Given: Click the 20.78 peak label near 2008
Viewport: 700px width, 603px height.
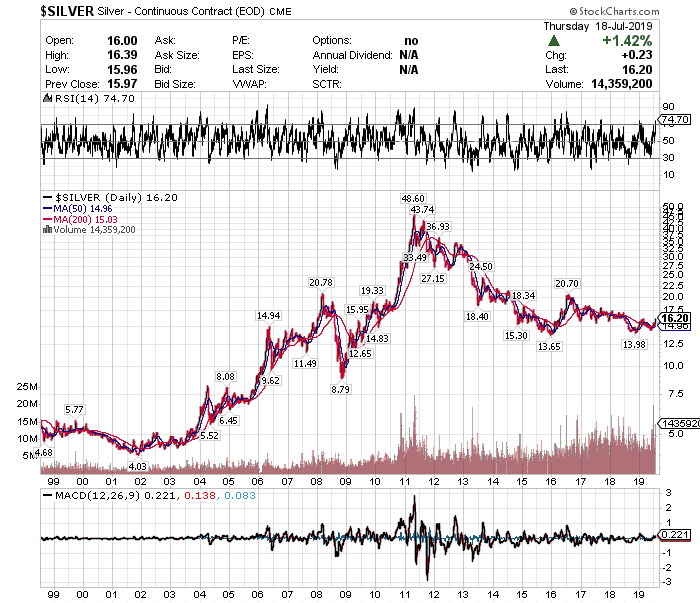Looking at the screenshot, I should point(321,283).
